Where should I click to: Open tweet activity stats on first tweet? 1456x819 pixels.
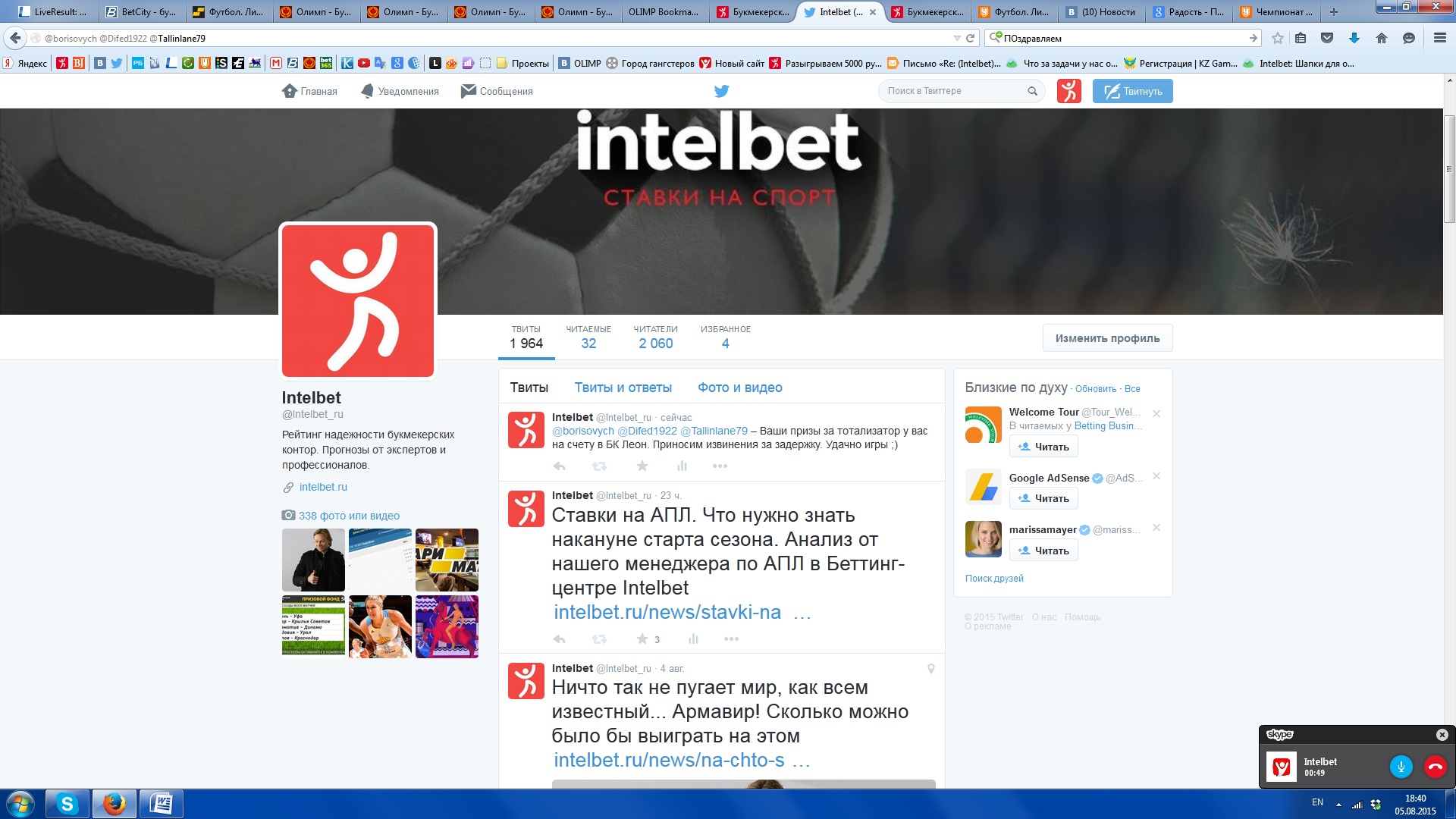682,466
